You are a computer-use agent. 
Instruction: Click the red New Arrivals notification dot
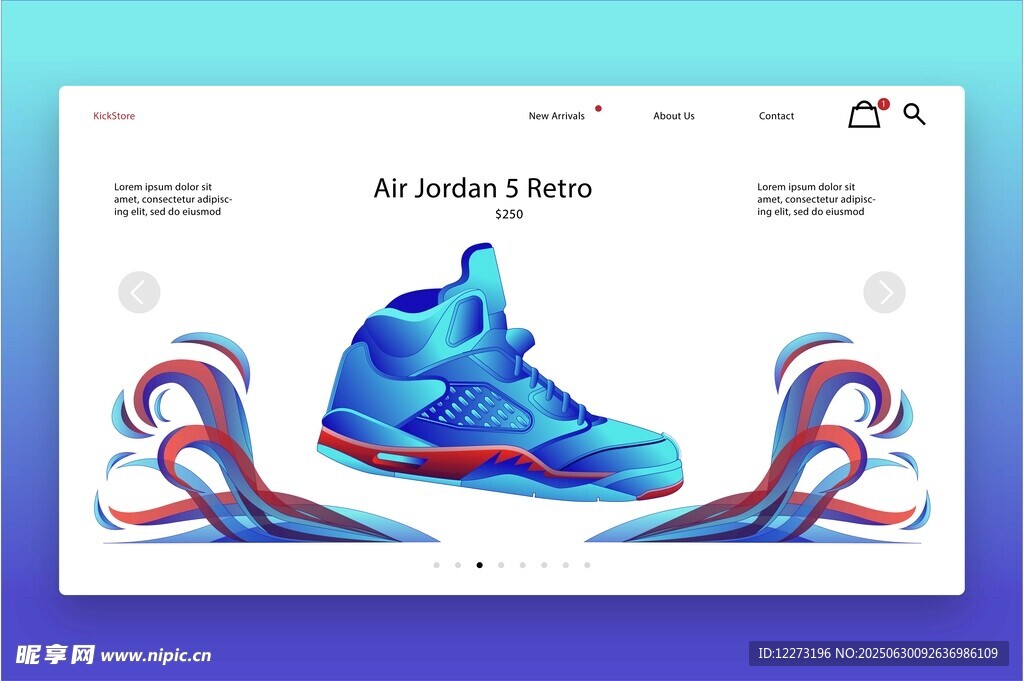pyautogui.click(x=598, y=108)
